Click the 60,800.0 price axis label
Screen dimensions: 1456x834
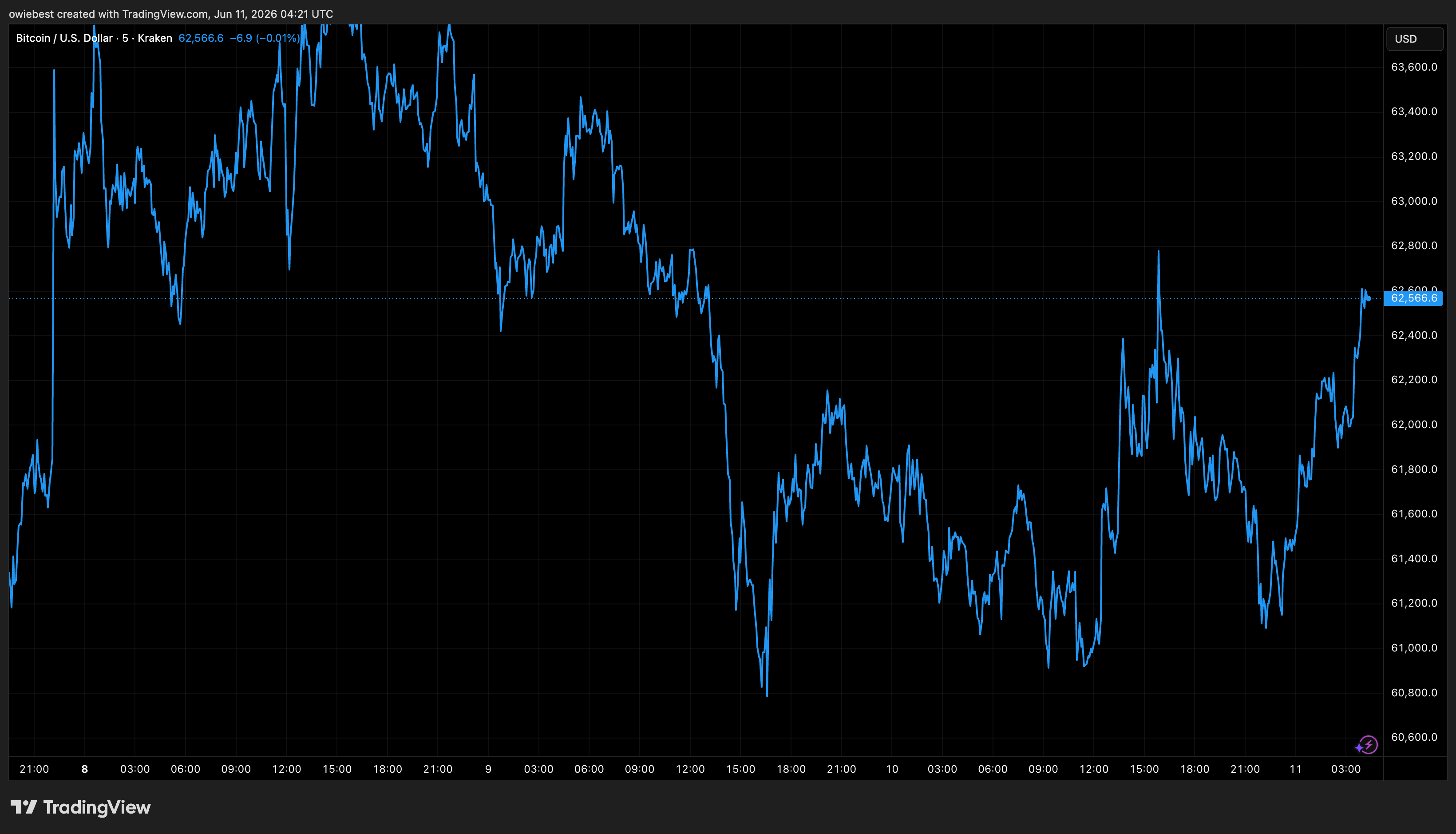[x=1414, y=692]
